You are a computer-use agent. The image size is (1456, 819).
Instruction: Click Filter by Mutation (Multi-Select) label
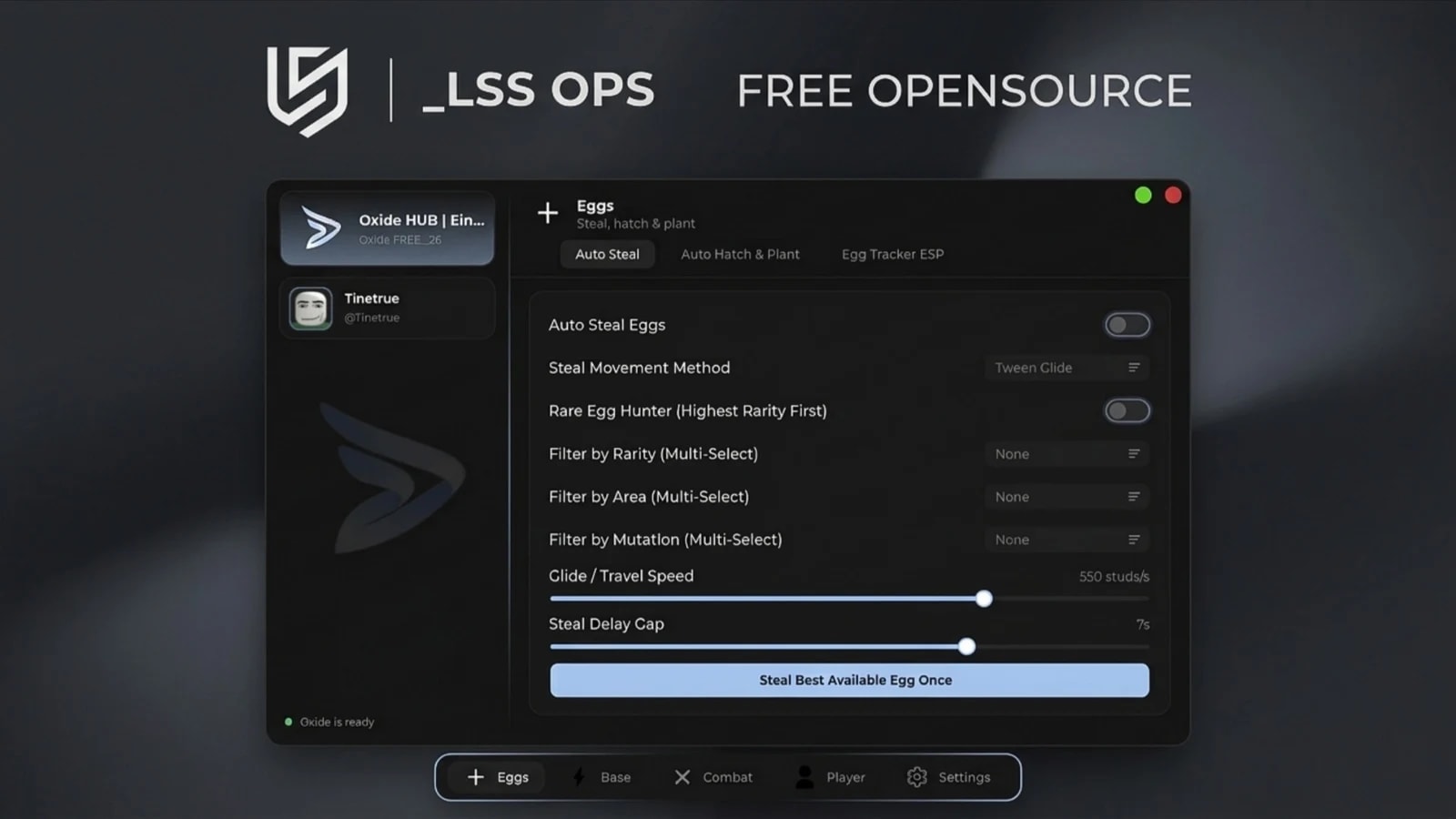pyautogui.click(x=665, y=540)
